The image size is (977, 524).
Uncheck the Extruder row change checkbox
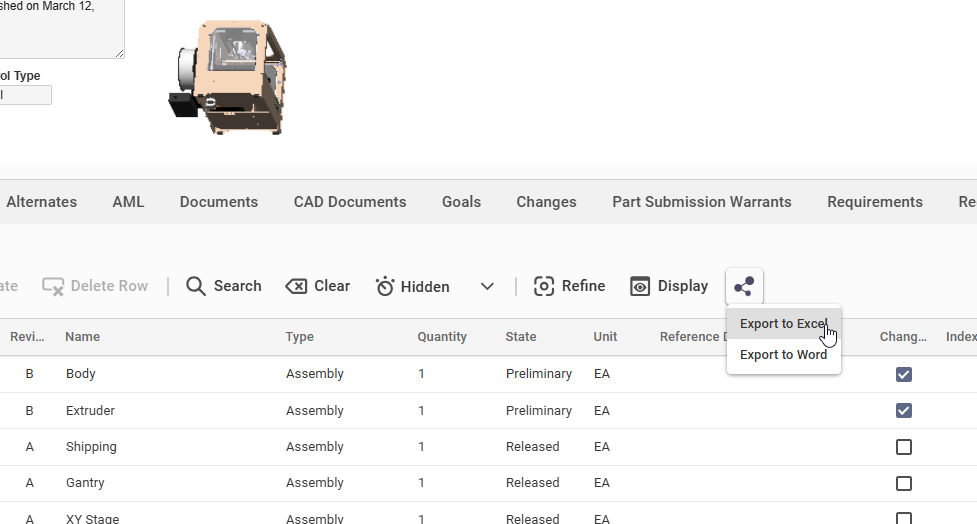click(x=904, y=410)
